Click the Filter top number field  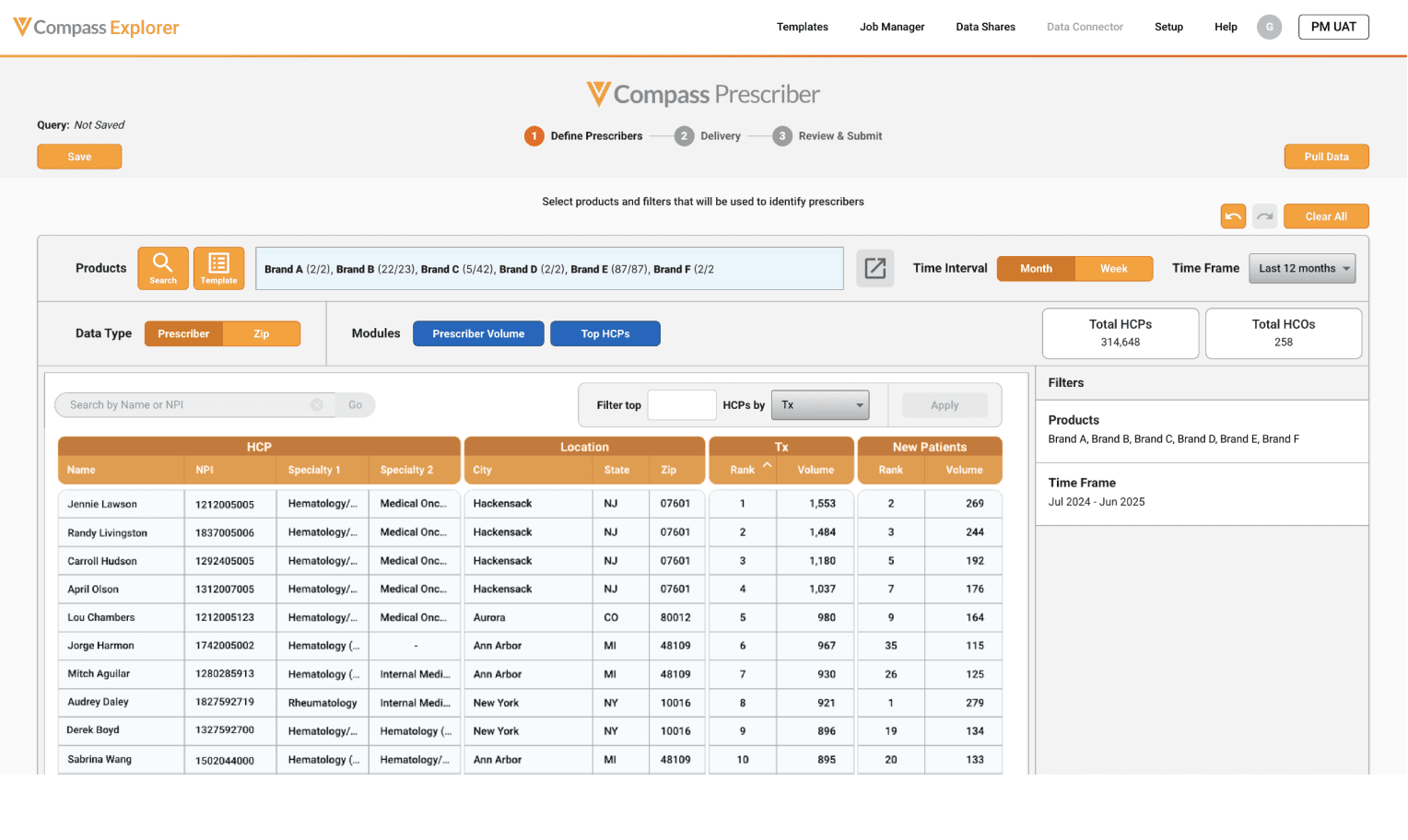pyautogui.click(x=681, y=405)
